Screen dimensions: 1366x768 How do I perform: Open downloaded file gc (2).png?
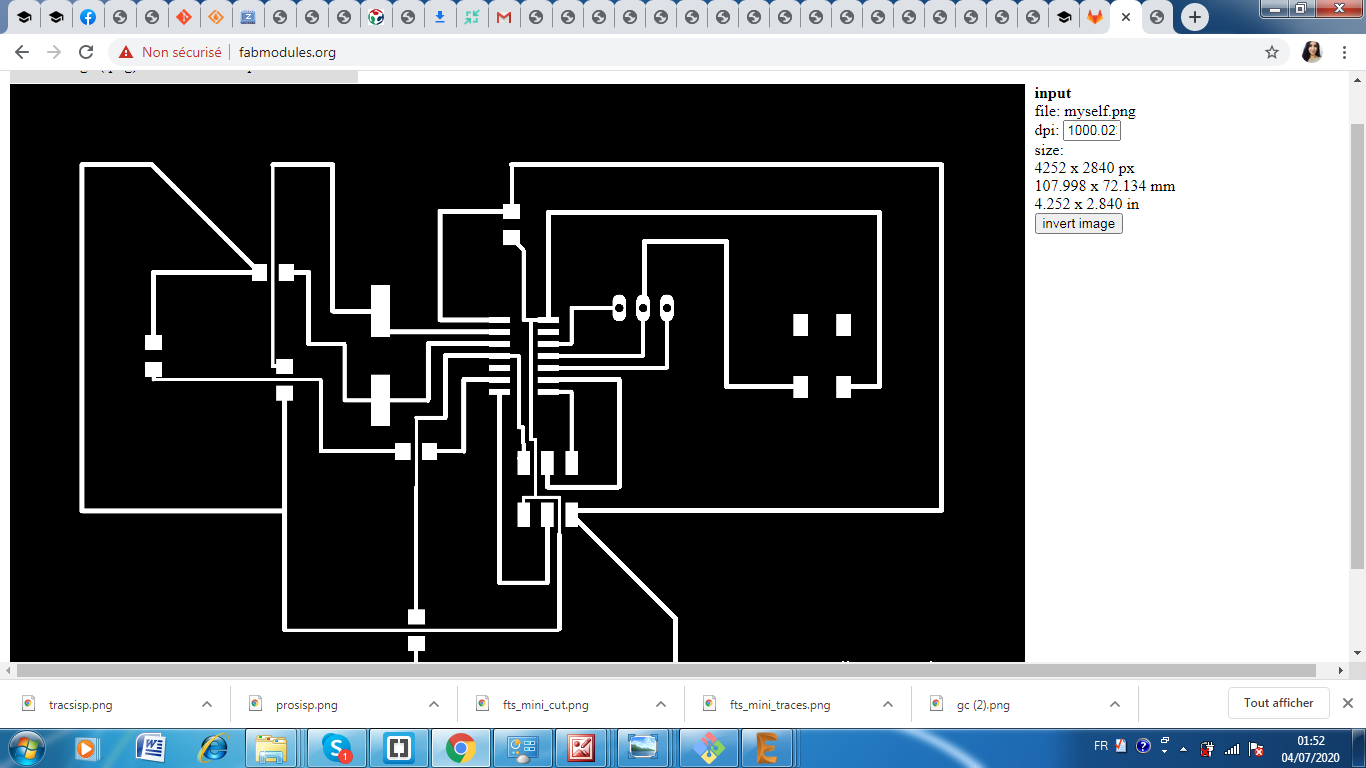click(983, 705)
